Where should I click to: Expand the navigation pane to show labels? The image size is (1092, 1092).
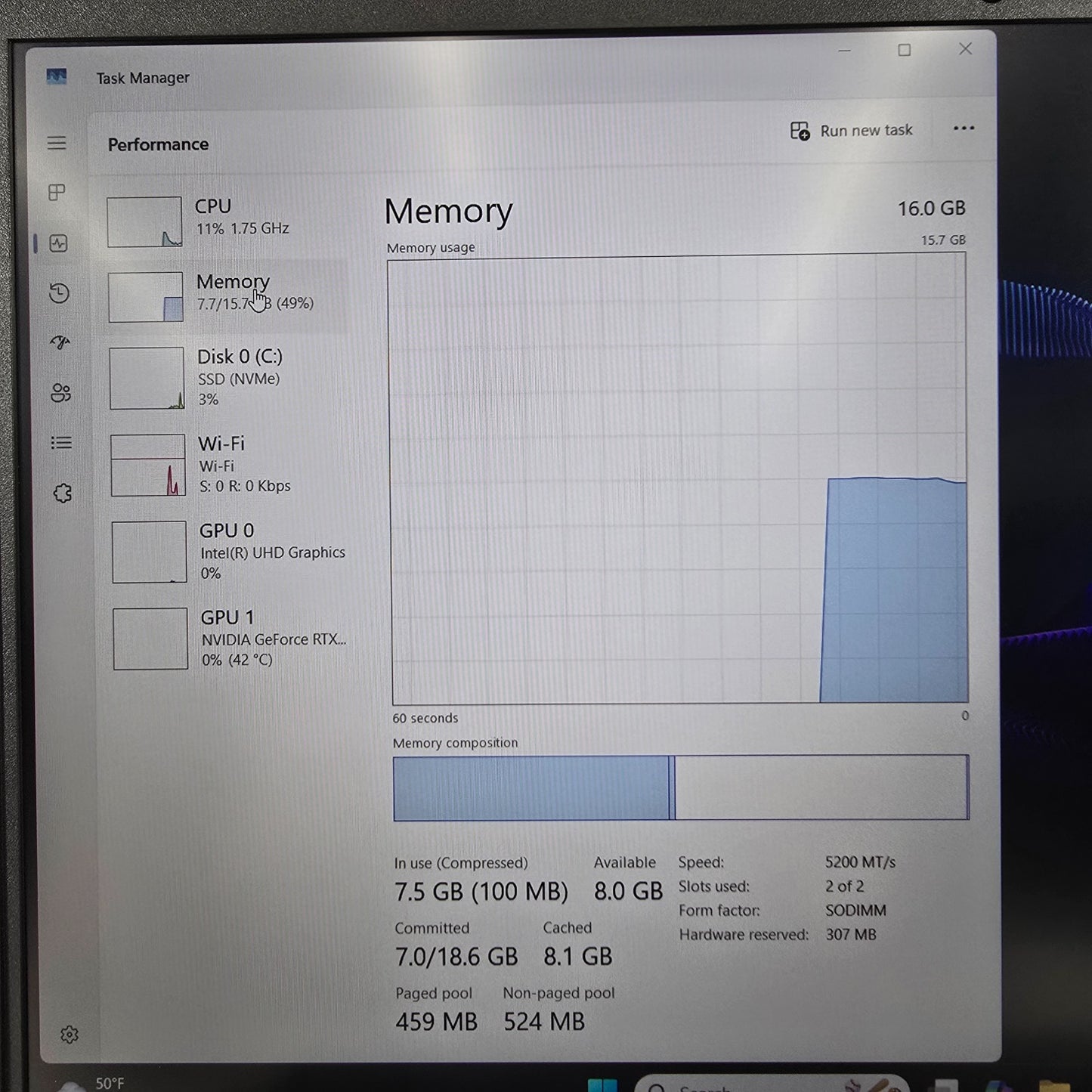(x=57, y=143)
